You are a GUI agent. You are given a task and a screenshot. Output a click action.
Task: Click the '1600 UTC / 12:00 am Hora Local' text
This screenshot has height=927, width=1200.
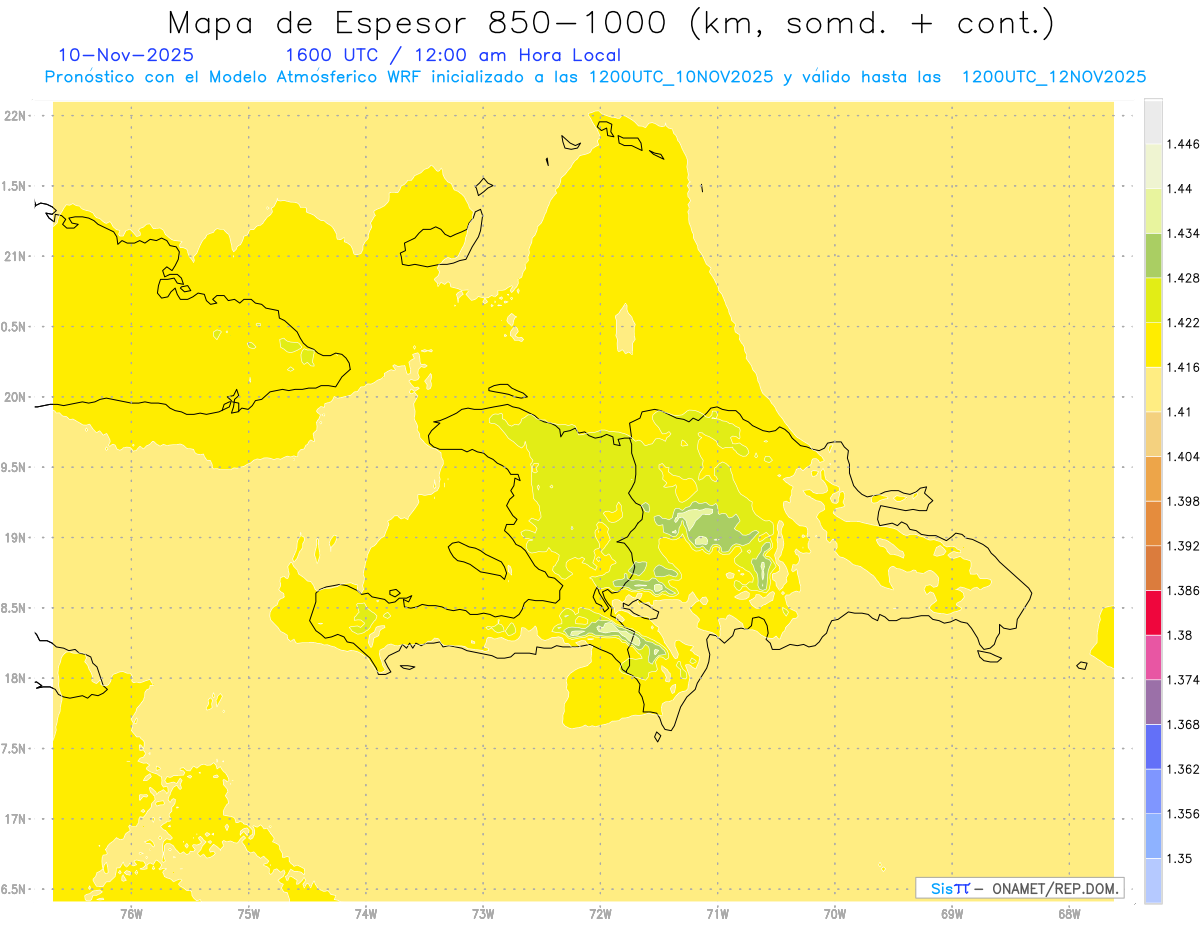click(453, 56)
